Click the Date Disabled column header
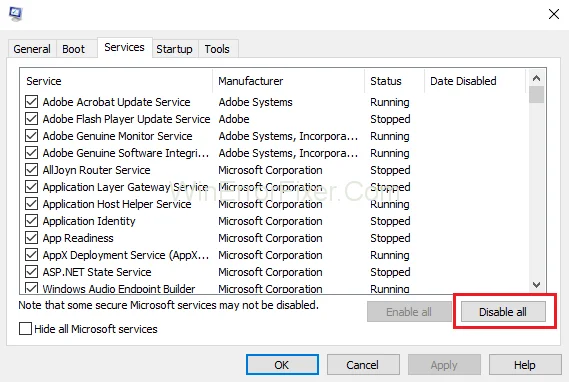Viewport: 569px width, 382px height. coord(475,81)
